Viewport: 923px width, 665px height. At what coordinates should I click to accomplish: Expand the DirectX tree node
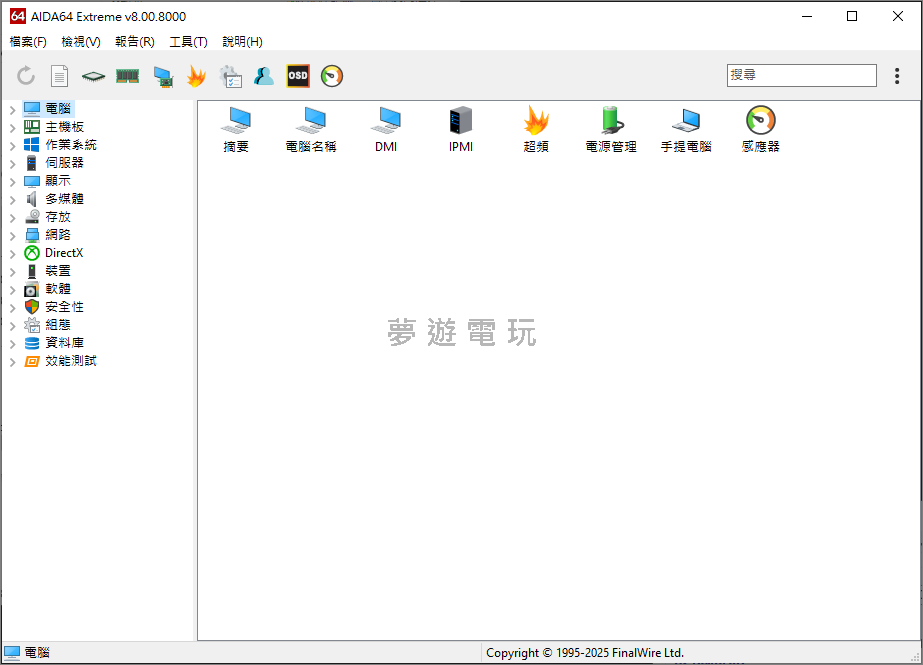(12, 253)
